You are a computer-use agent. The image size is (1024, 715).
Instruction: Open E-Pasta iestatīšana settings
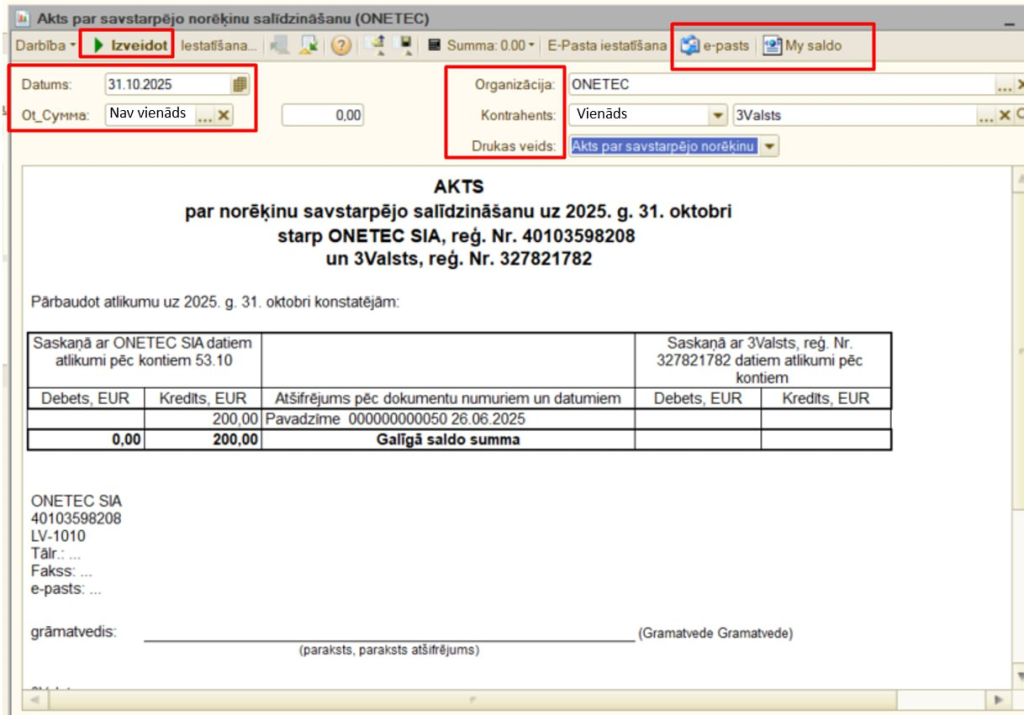pyautogui.click(x=607, y=46)
